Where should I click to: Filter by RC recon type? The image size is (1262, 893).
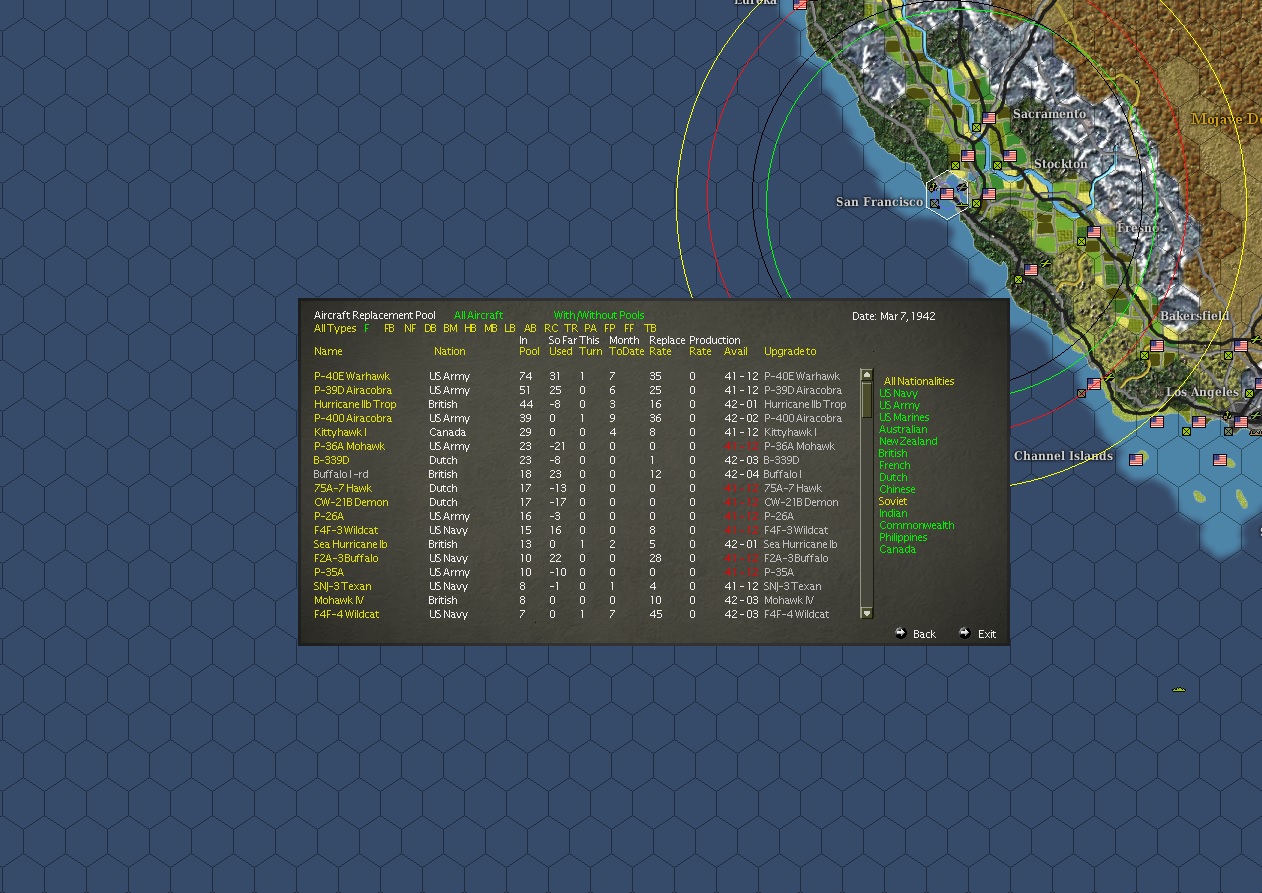click(x=551, y=328)
